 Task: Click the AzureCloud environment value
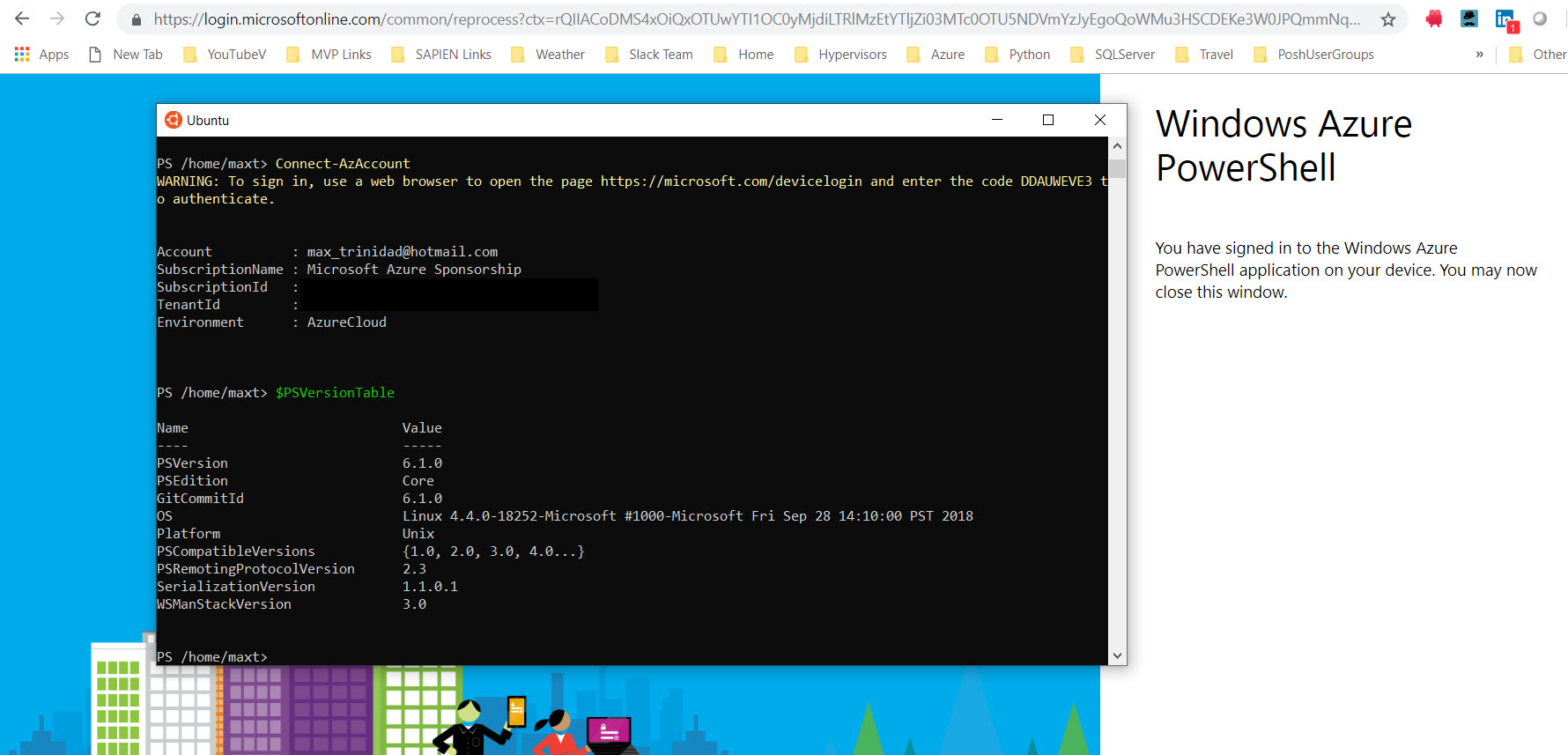(x=347, y=322)
